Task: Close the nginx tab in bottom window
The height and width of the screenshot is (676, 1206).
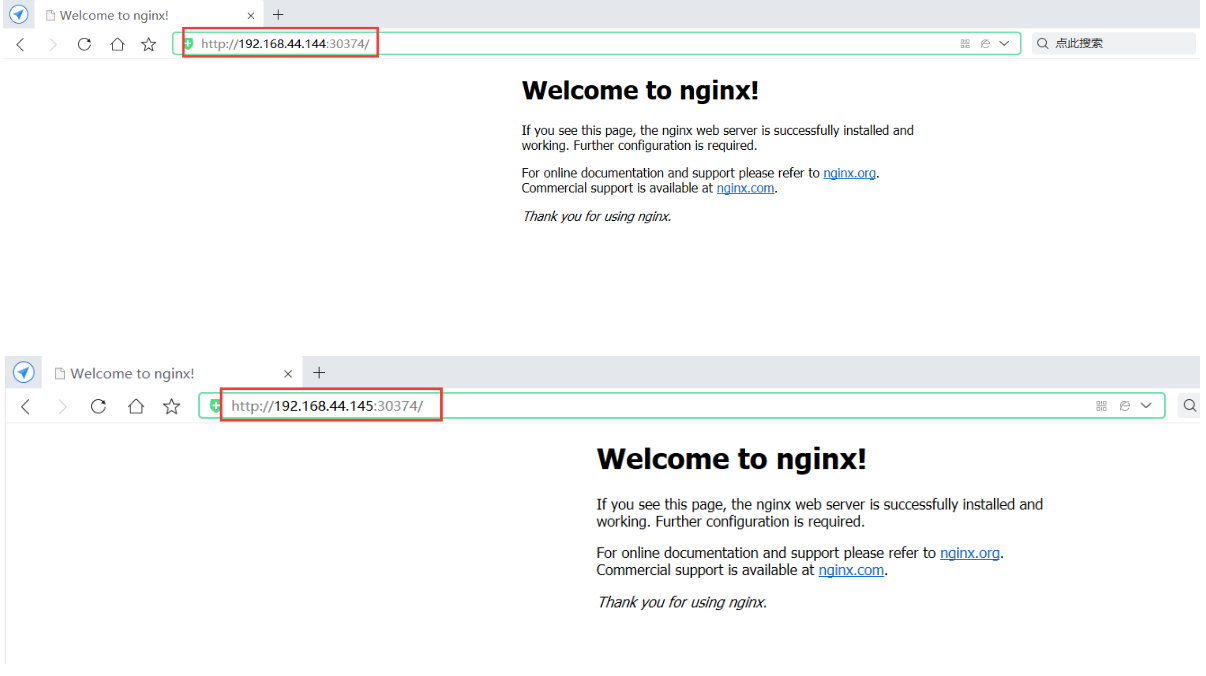Action: point(288,373)
